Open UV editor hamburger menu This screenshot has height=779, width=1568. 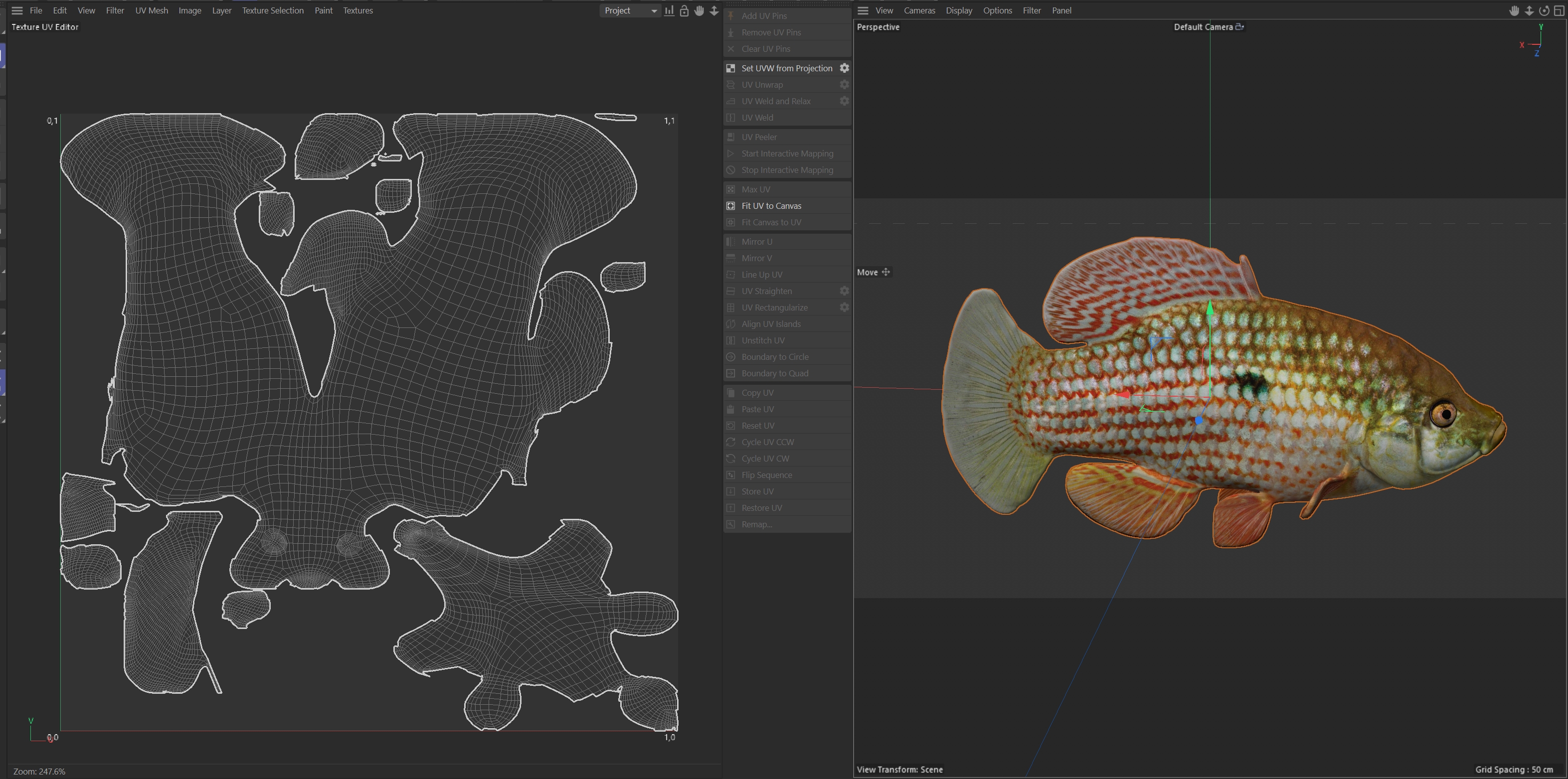[x=17, y=10]
